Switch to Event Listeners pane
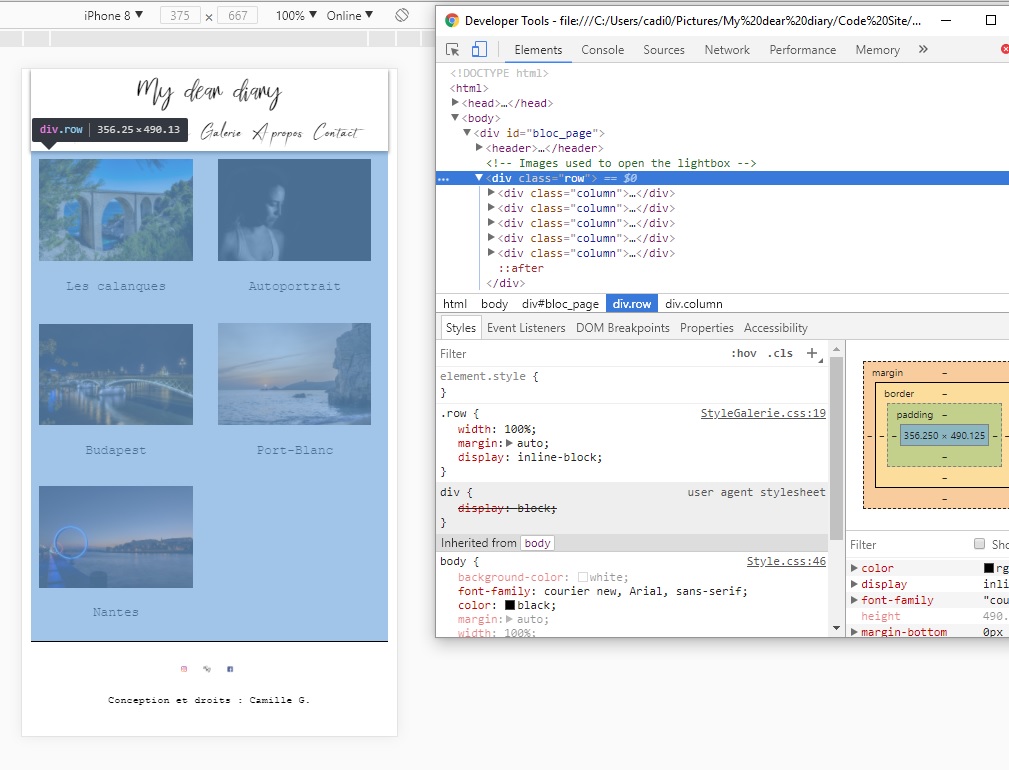The width and height of the screenshot is (1009, 770). tap(526, 328)
